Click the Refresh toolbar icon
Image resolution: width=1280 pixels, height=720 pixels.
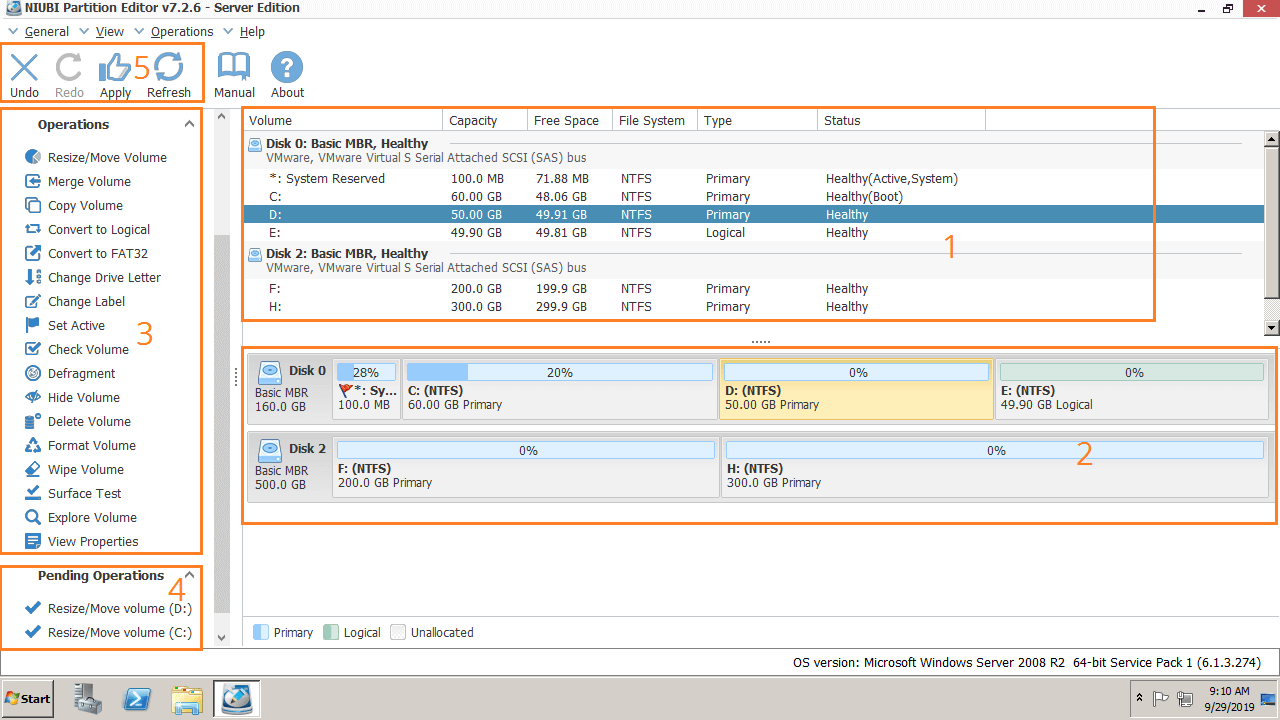168,68
